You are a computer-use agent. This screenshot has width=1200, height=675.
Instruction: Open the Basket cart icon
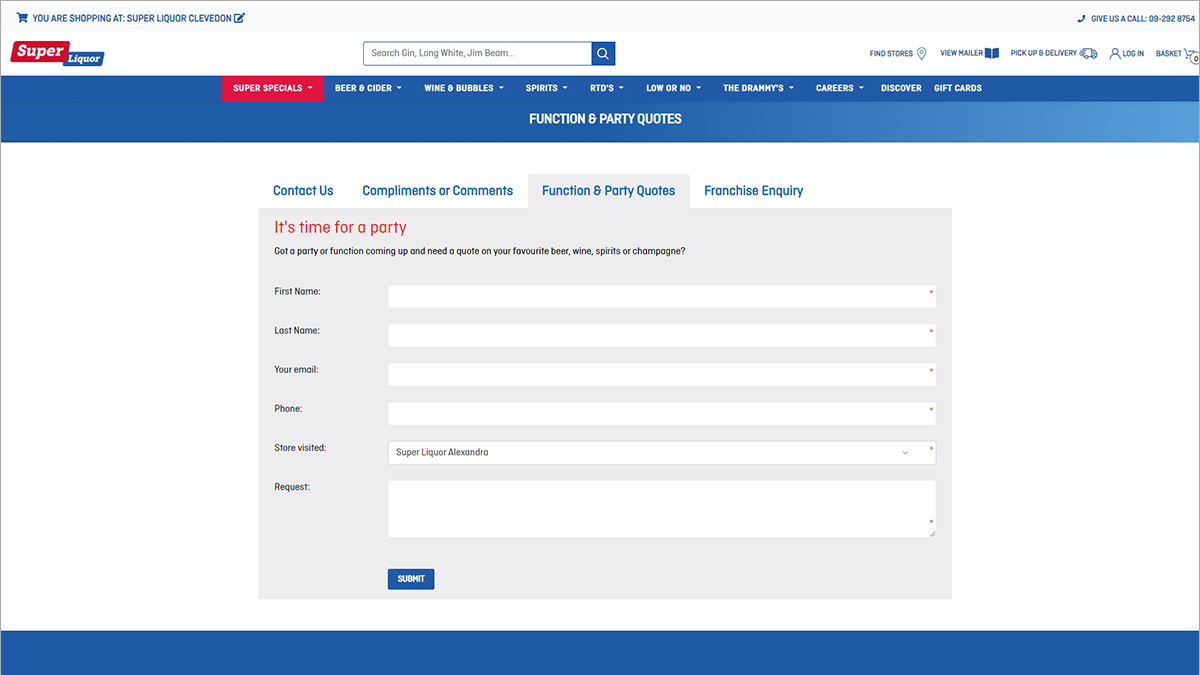(x=1192, y=54)
